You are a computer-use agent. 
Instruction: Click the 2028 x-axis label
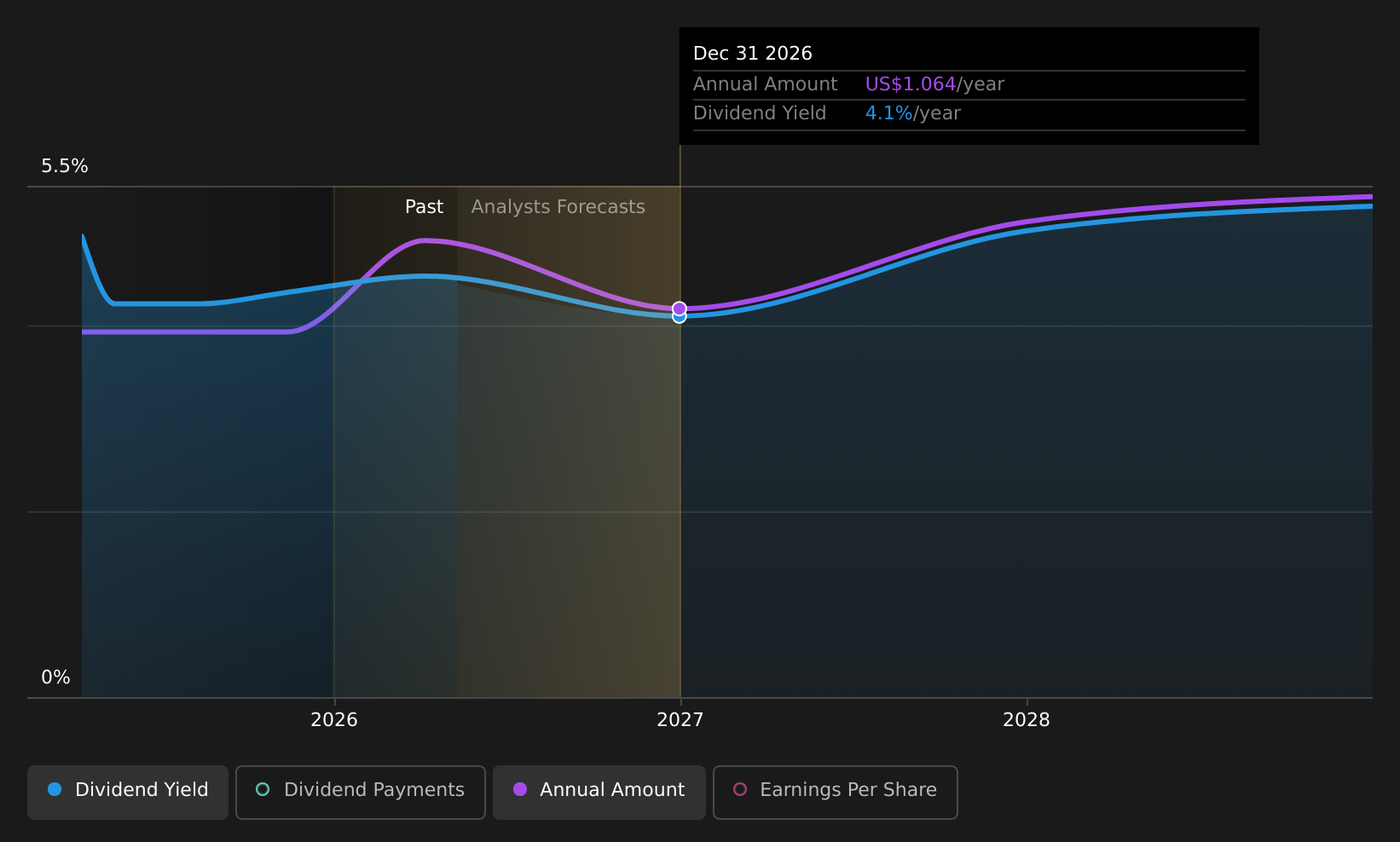(1027, 720)
